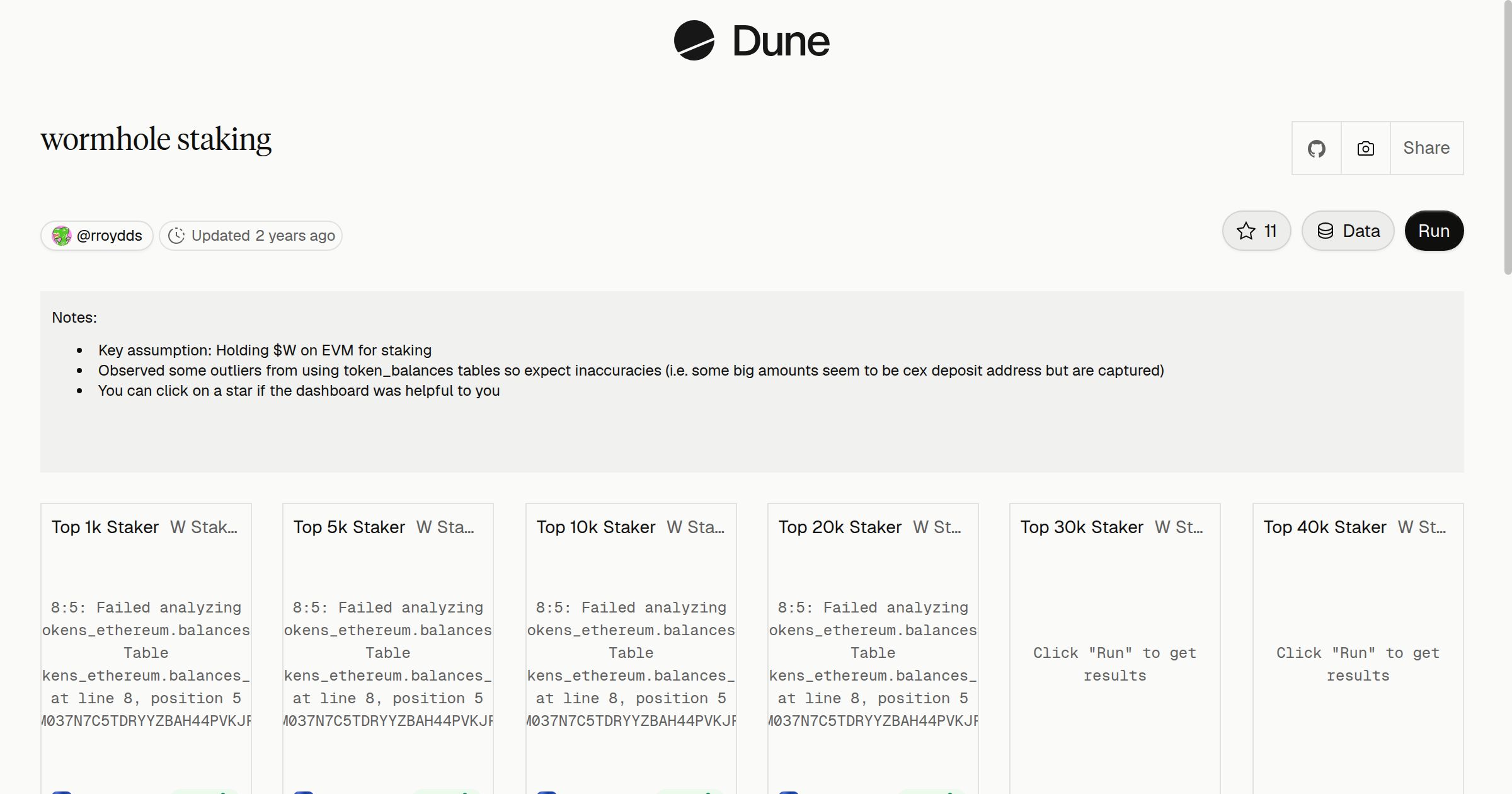Viewport: 1512px width, 794px height.
Task: Click the error text in Top 1k Staker
Action: [x=146, y=664]
